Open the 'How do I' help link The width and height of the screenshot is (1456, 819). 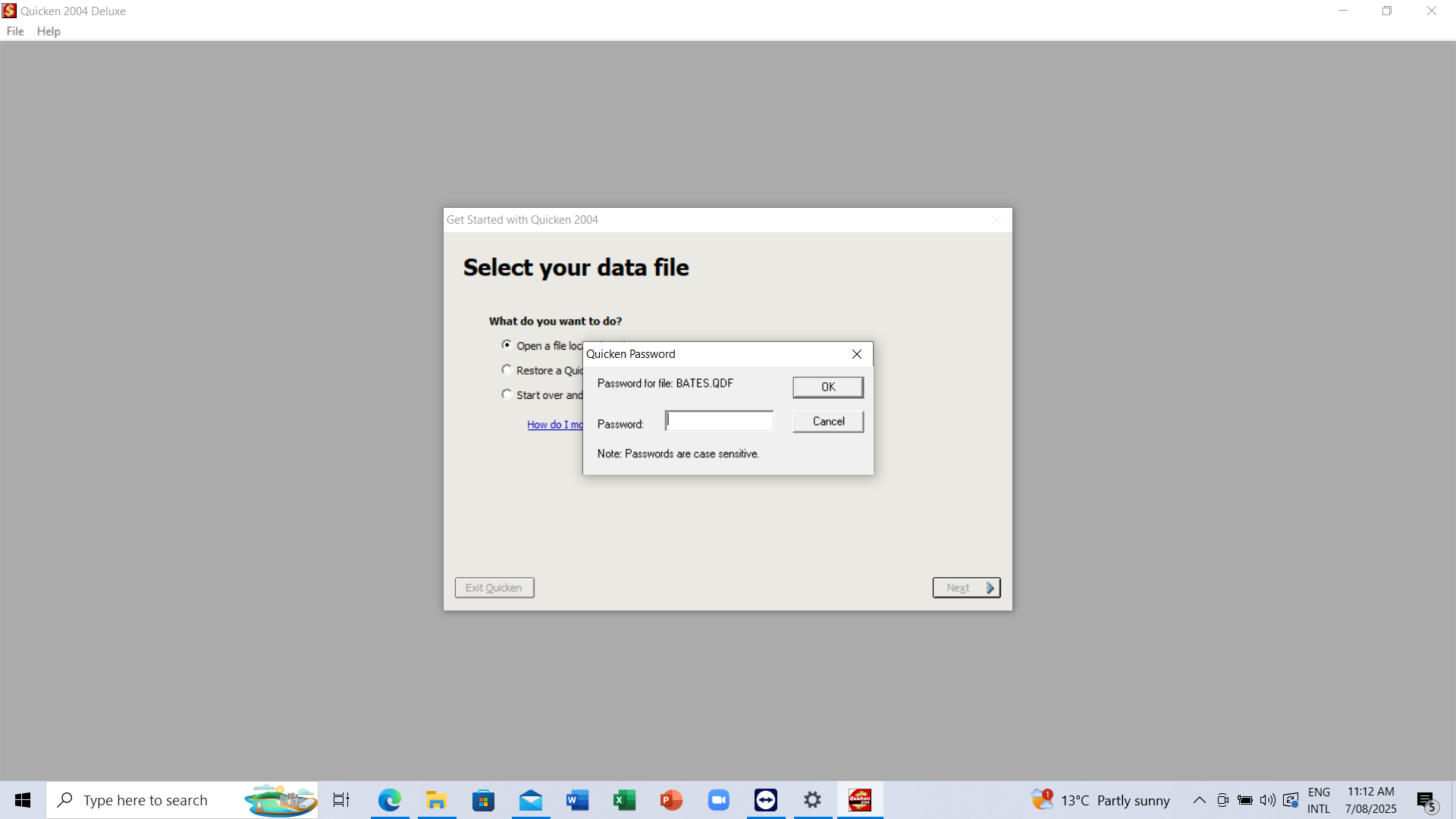[x=555, y=425]
